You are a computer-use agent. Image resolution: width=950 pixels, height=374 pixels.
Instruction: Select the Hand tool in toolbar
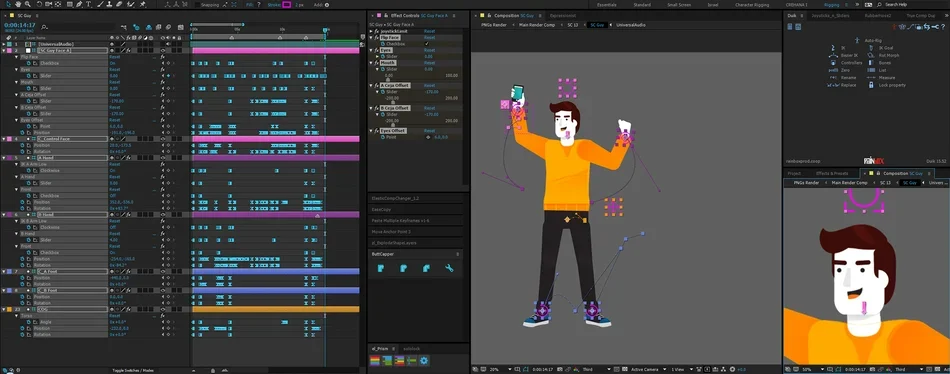[x=18, y=4]
